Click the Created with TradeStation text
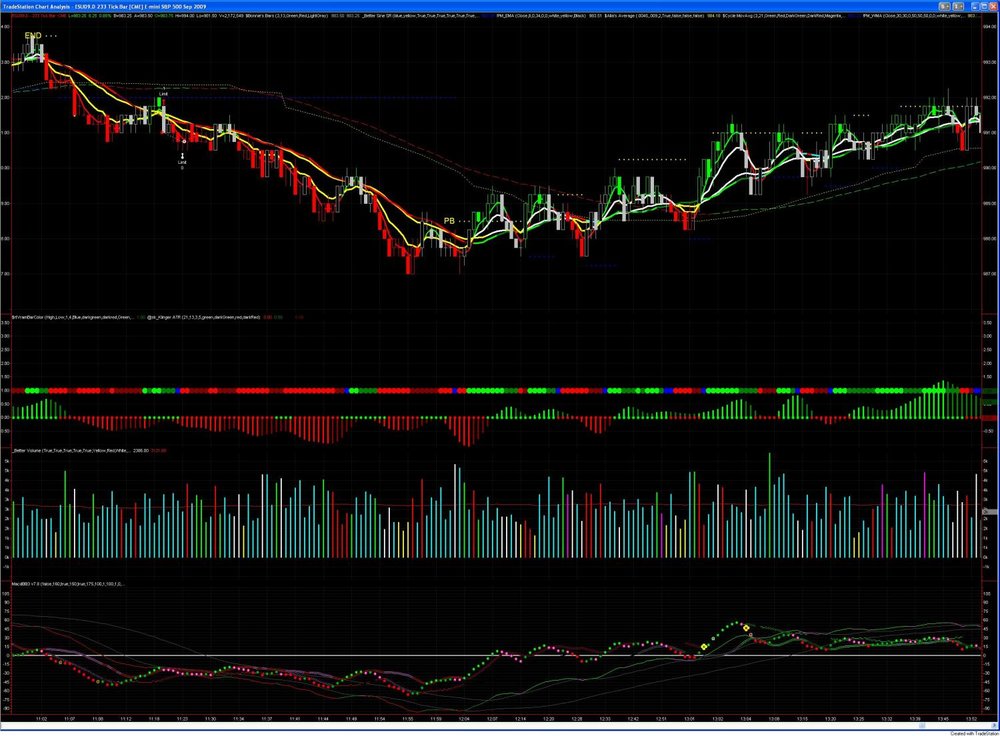 [974, 733]
